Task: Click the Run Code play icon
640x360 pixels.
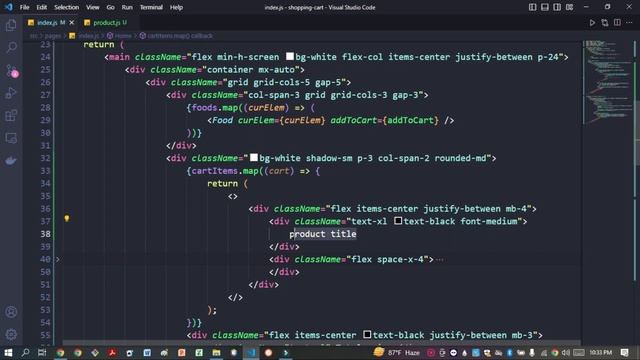Action: pos(592,23)
